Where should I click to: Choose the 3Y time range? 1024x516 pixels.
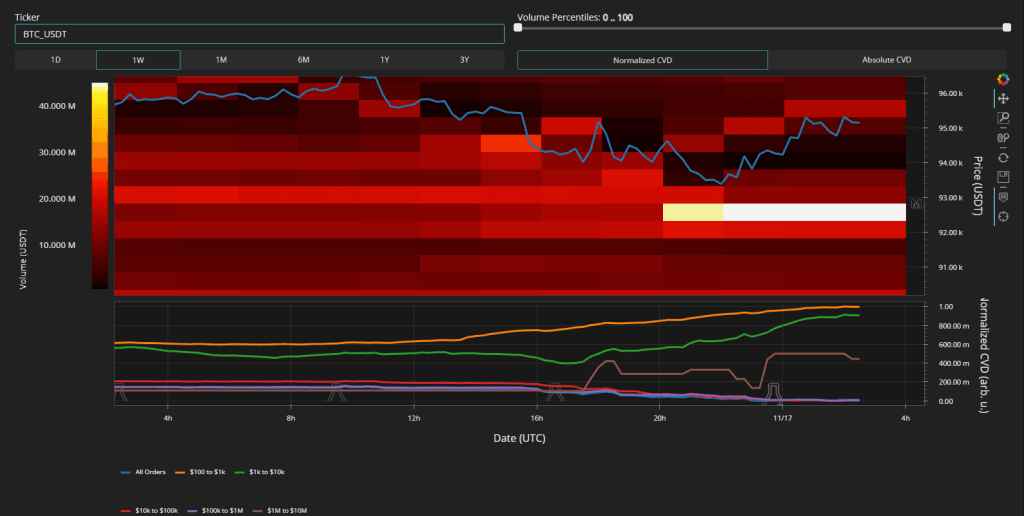(464, 60)
